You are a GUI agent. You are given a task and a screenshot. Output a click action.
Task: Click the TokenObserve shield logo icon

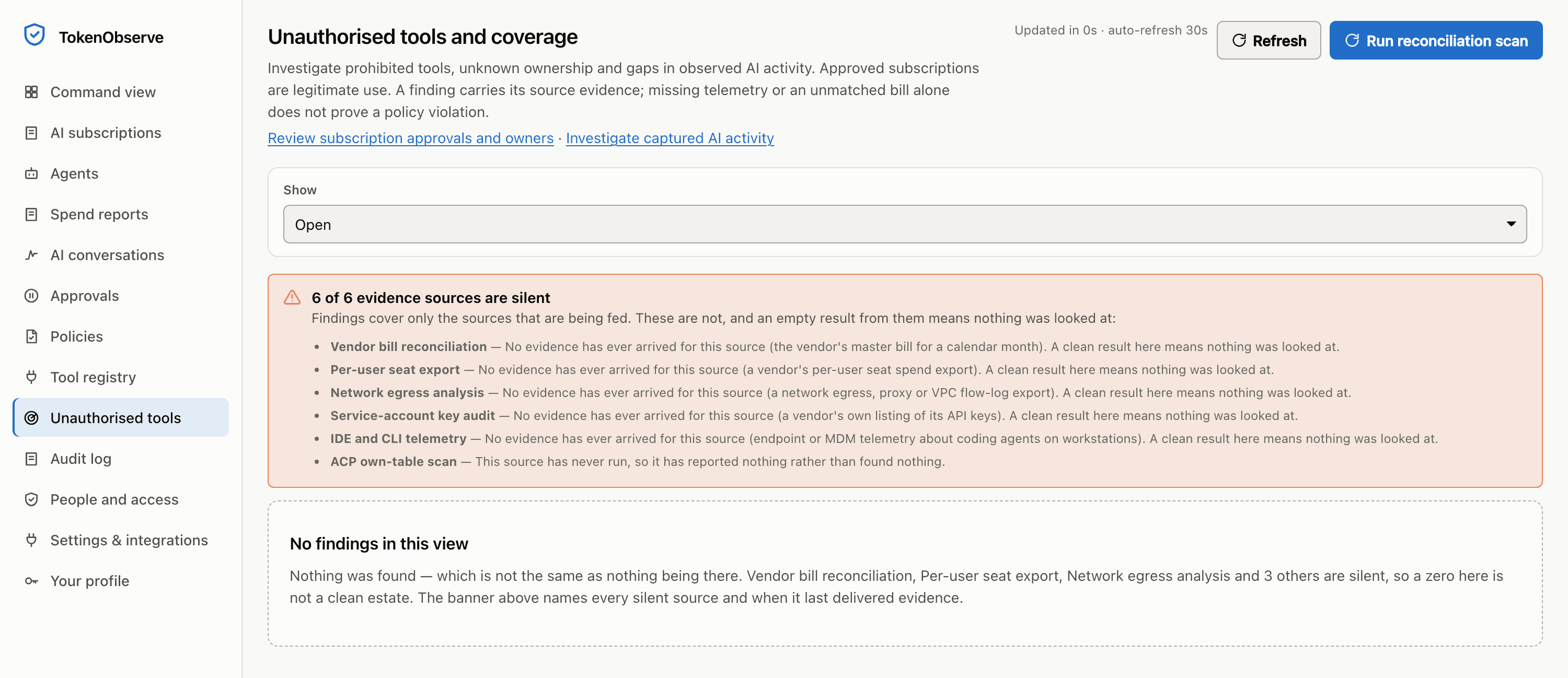click(34, 36)
